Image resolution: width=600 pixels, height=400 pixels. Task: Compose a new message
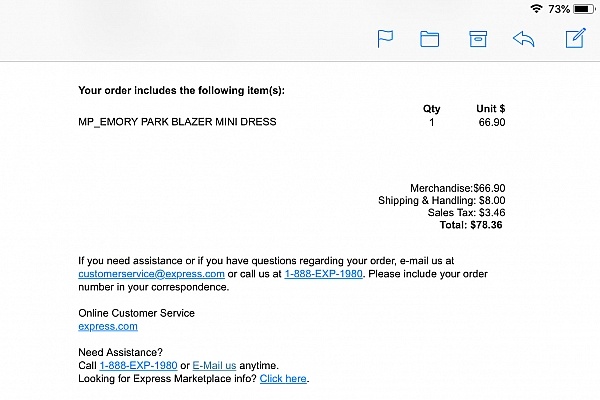coord(576,38)
